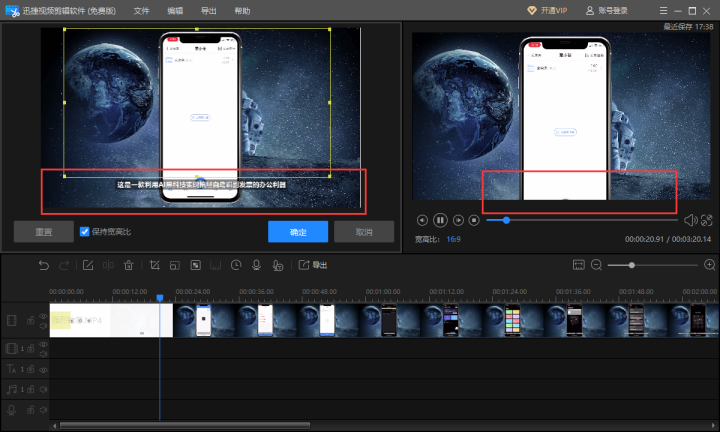Click the 重置 reset button
Screen dimensions: 720x432
tap(44, 231)
